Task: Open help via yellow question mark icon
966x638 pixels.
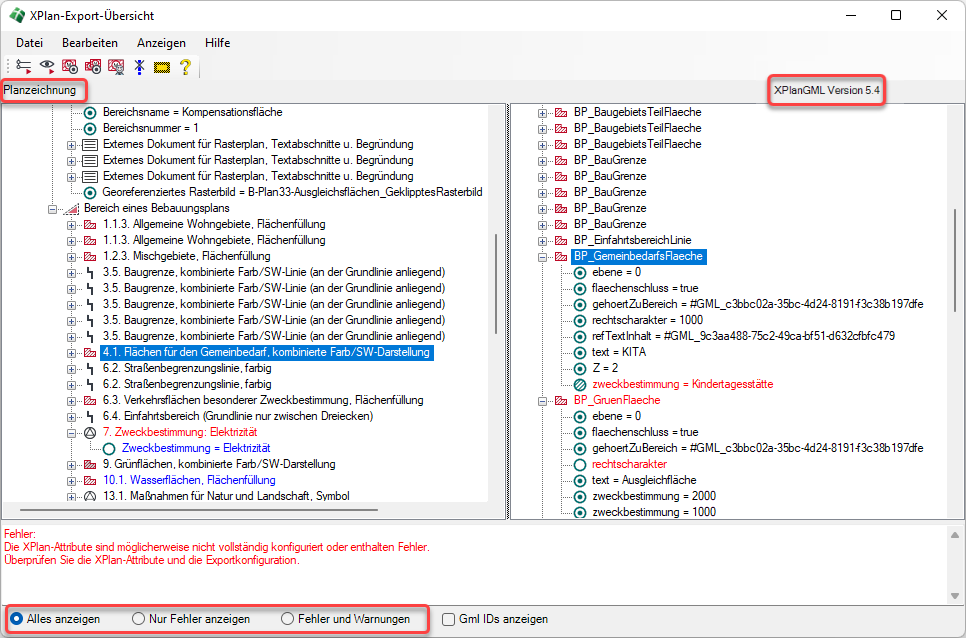Action: click(185, 67)
